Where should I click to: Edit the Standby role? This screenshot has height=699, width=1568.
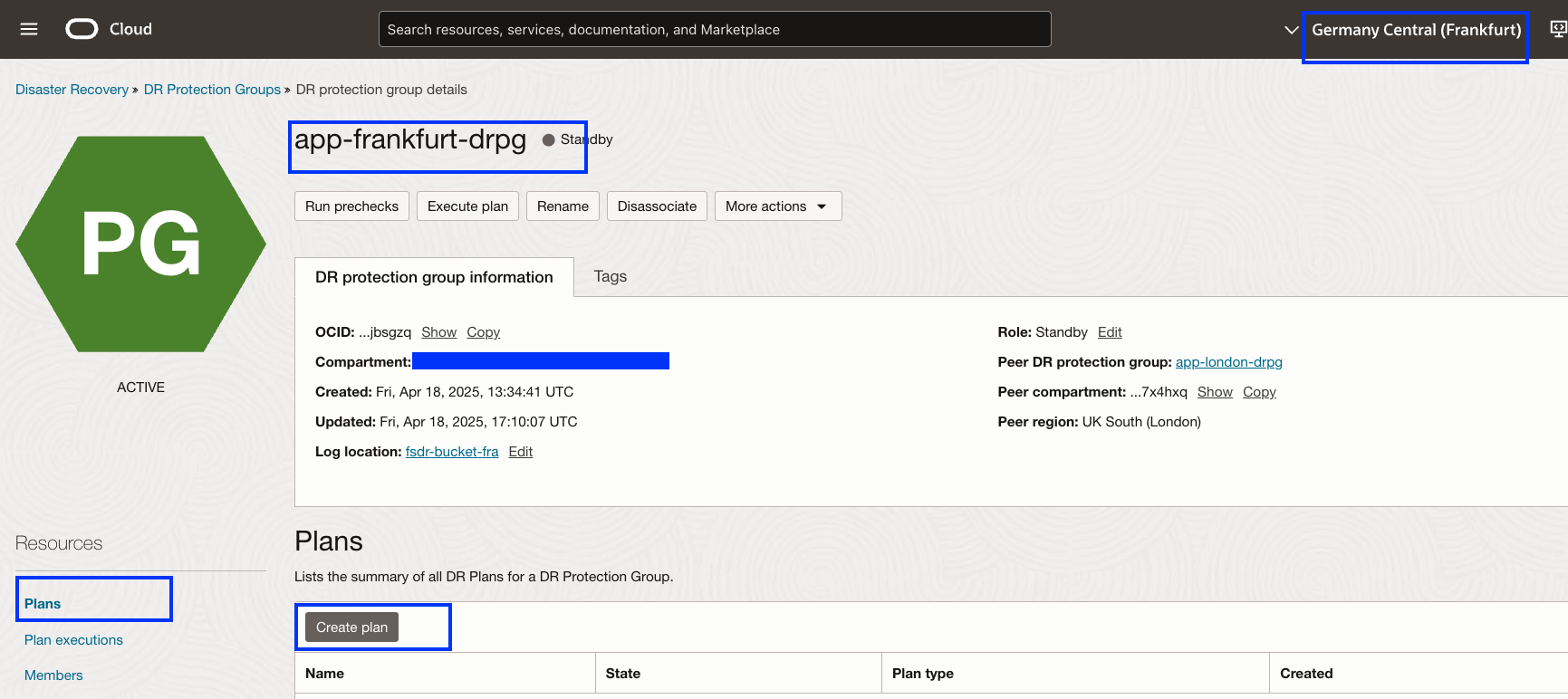click(1110, 332)
